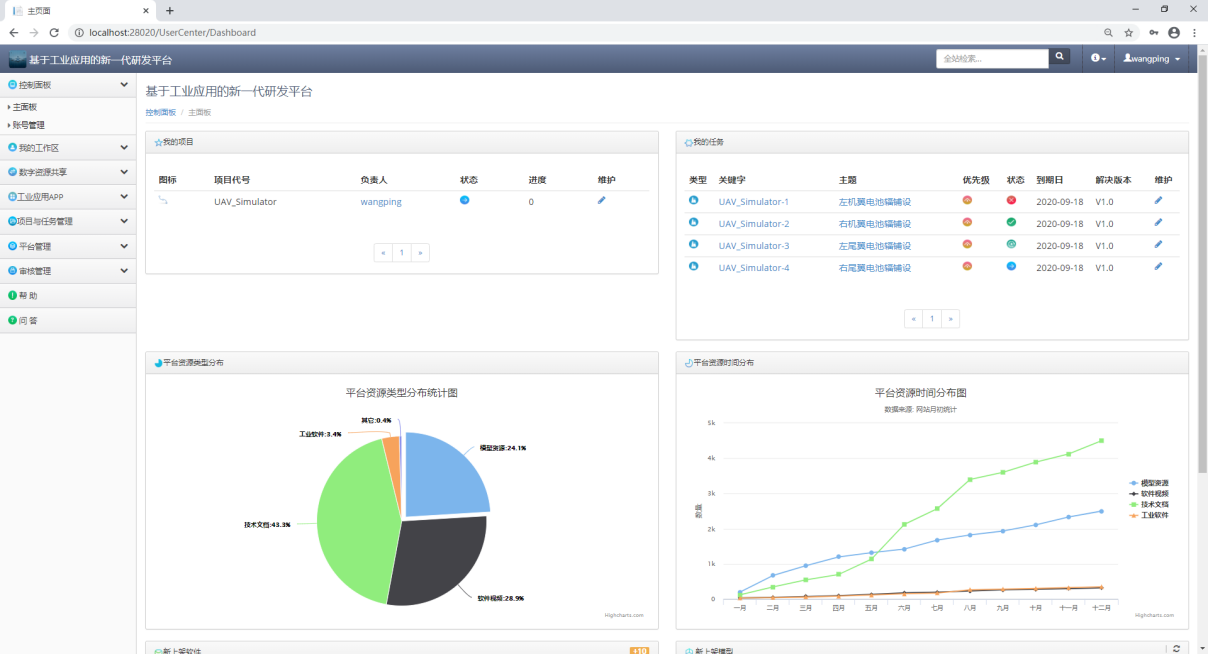Open the 左尾翼电池辐铺设 subject link
Image resolution: width=1208 pixels, height=654 pixels.
pyautogui.click(x=875, y=246)
